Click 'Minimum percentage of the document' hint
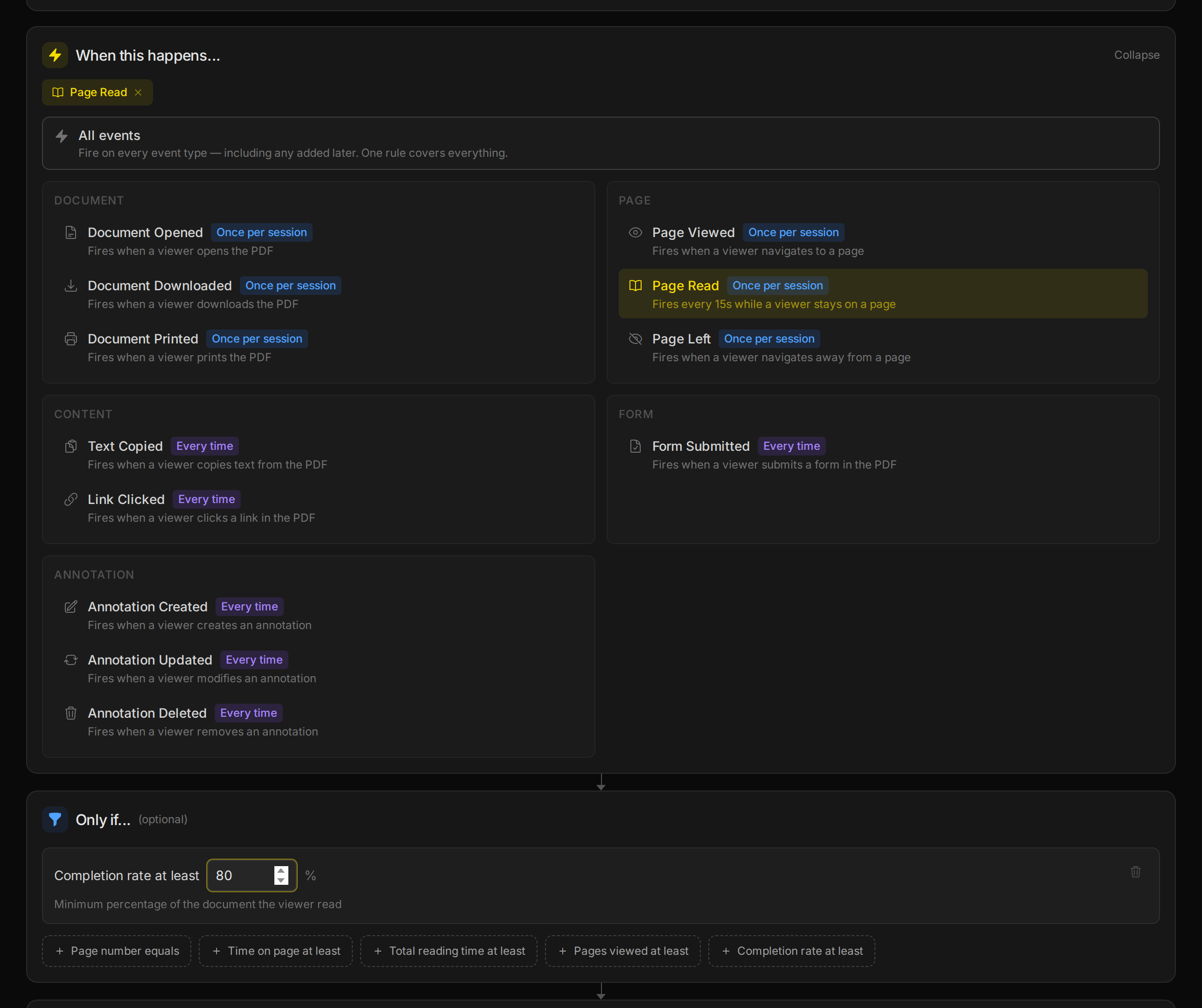 click(198, 904)
